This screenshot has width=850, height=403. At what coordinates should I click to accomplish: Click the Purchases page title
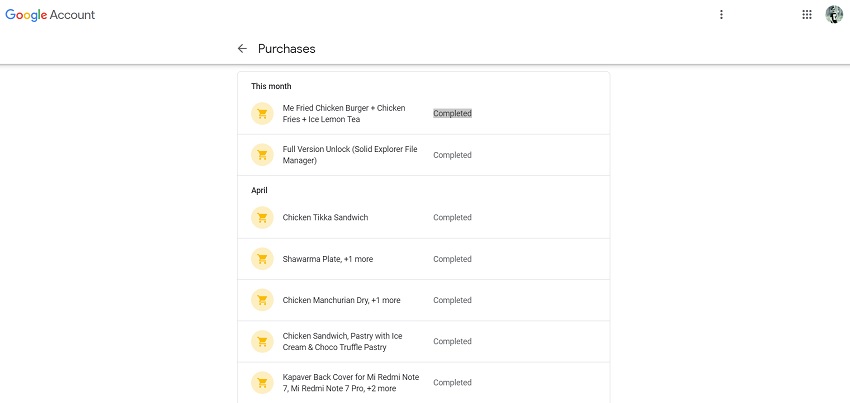pyautogui.click(x=287, y=48)
